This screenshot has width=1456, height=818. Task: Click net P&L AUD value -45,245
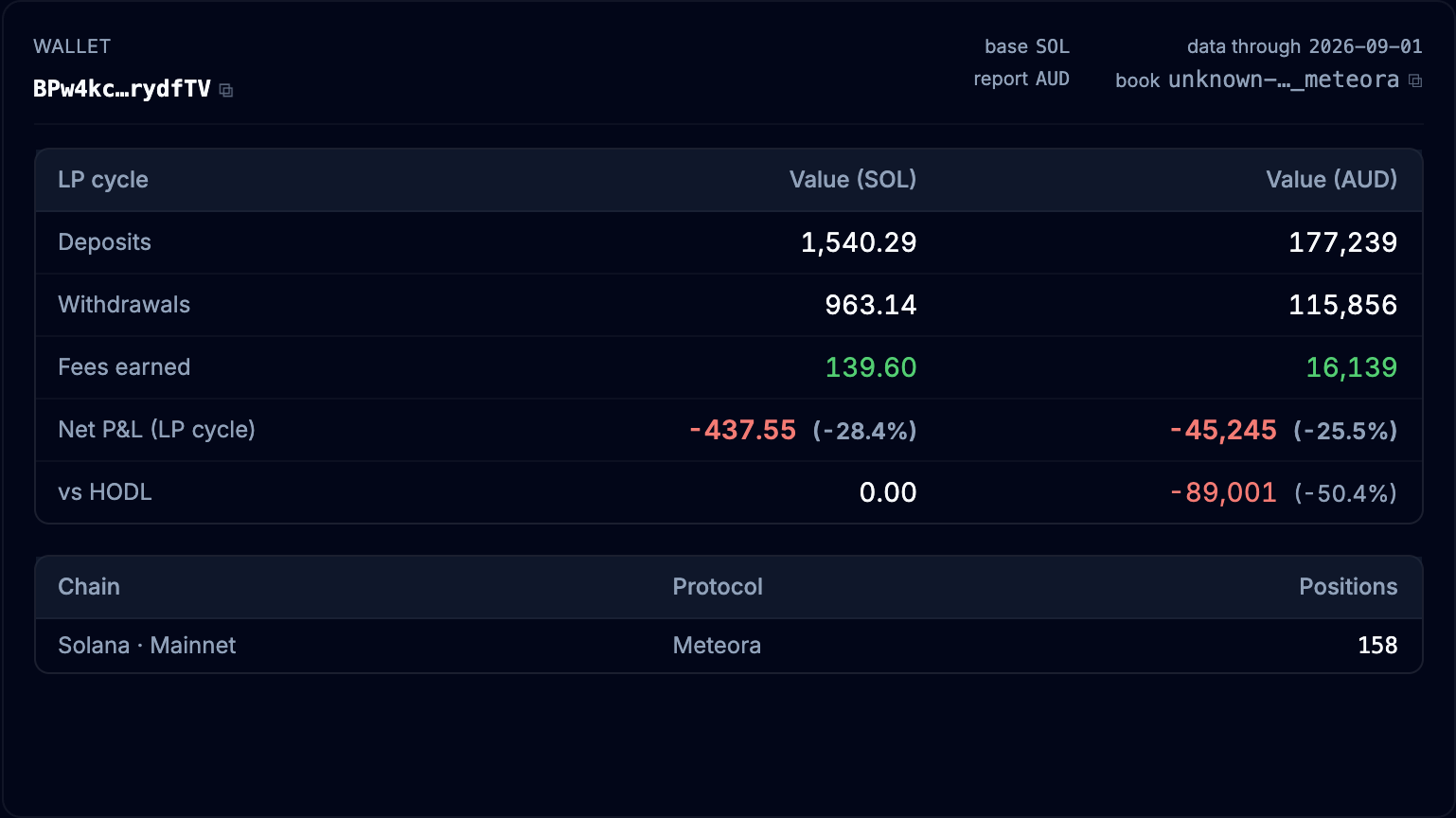coord(1224,430)
